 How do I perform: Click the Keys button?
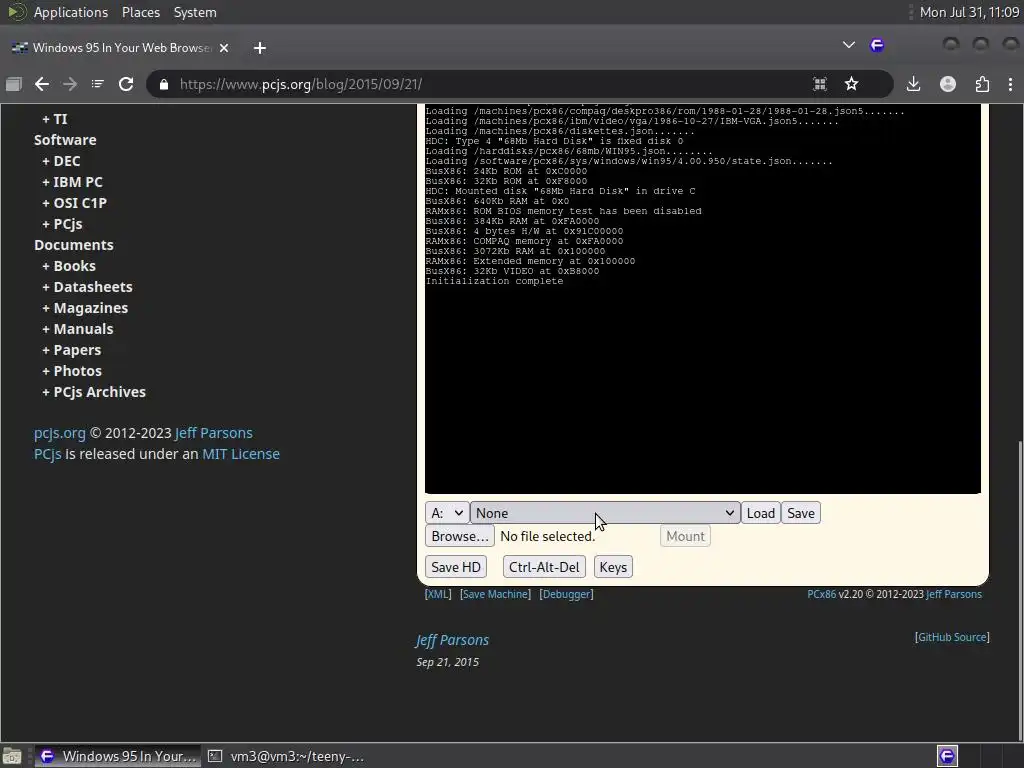(x=613, y=567)
